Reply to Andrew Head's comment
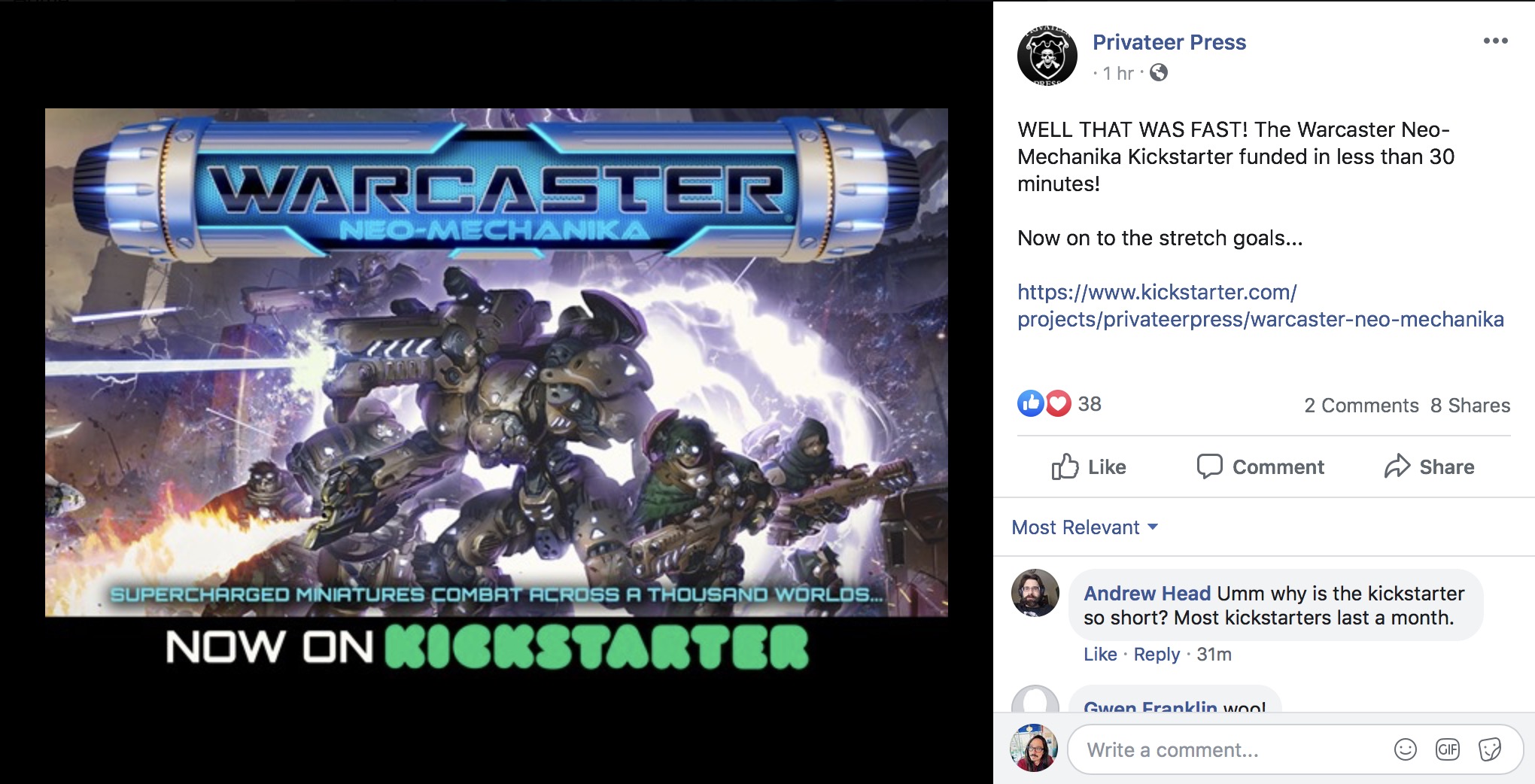Image resolution: width=1535 pixels, height=784 pixels. tap(1157, 655)
